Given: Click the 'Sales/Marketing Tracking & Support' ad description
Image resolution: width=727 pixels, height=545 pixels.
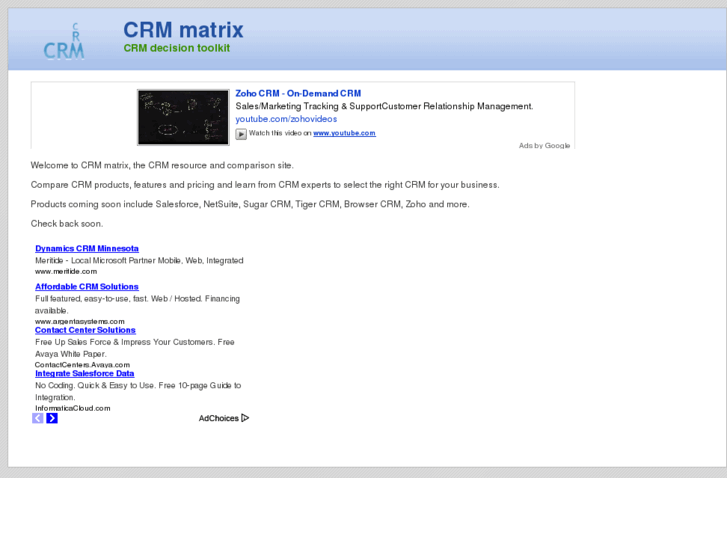Looking at the screenshot, I should (x=384, y=106).
